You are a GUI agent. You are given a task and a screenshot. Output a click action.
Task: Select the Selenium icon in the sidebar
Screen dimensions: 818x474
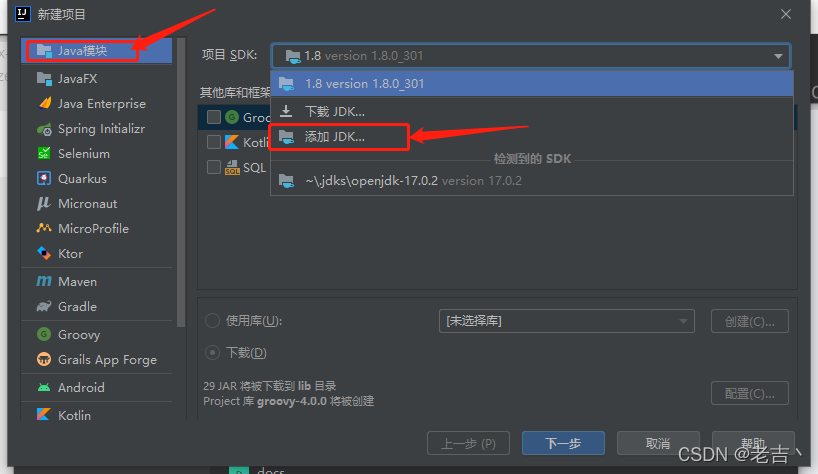44,153
